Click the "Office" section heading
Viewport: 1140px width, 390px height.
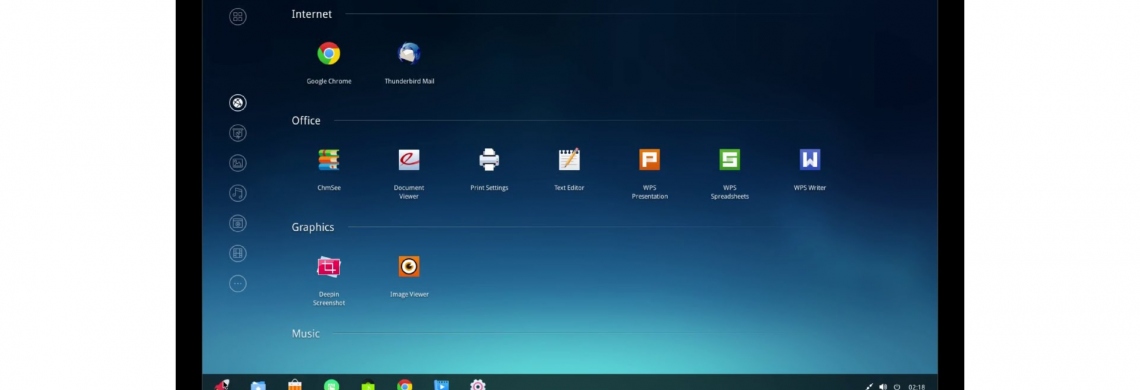(x=306, y=121)
